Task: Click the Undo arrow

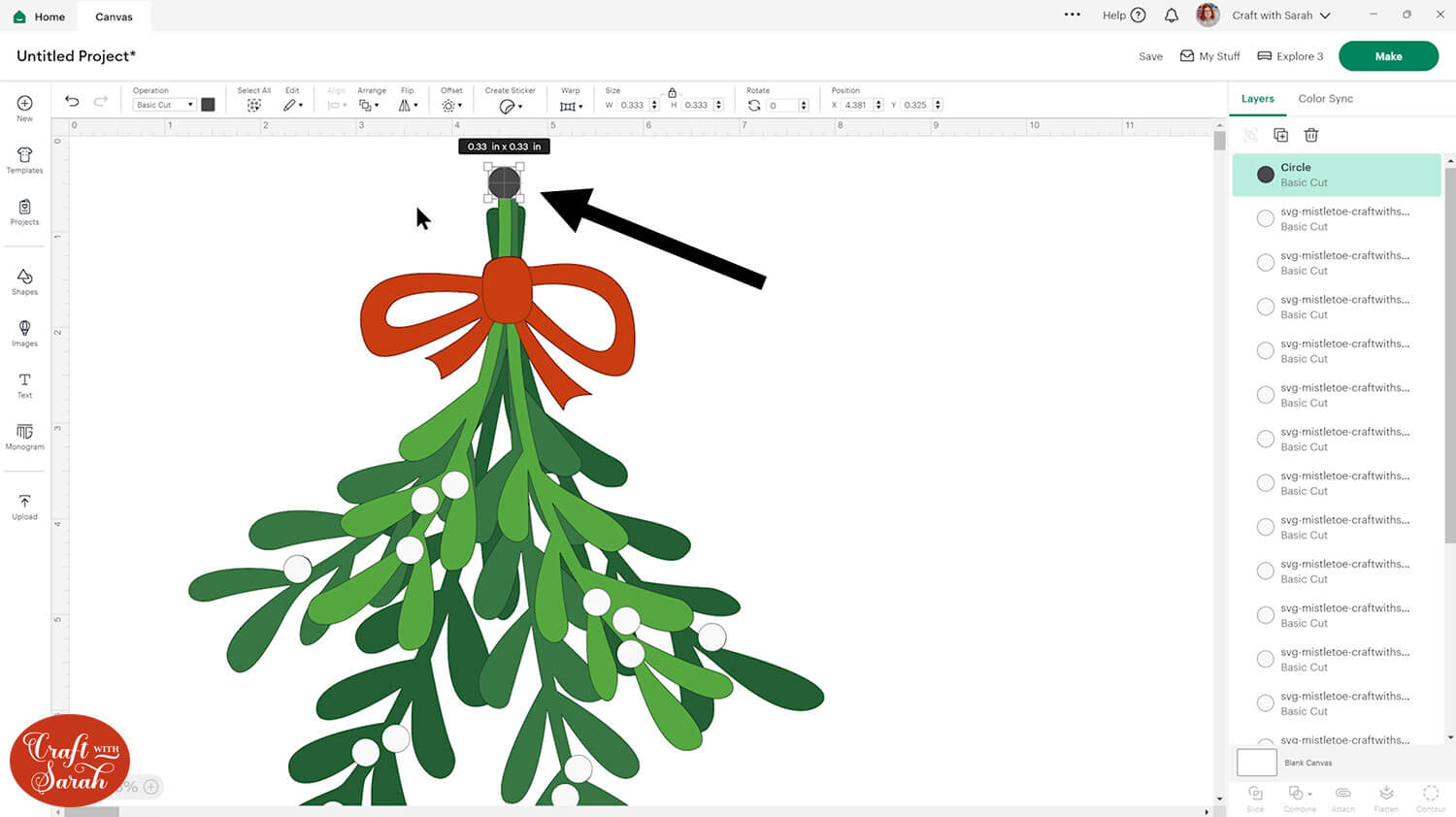Action: coord(72,101)
